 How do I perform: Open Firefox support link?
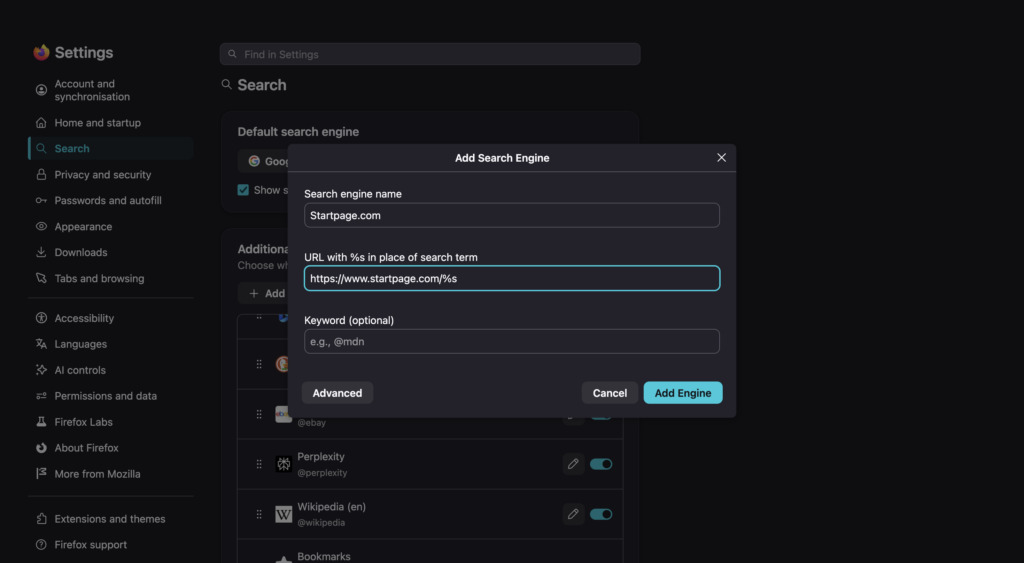tap(110, 545)
